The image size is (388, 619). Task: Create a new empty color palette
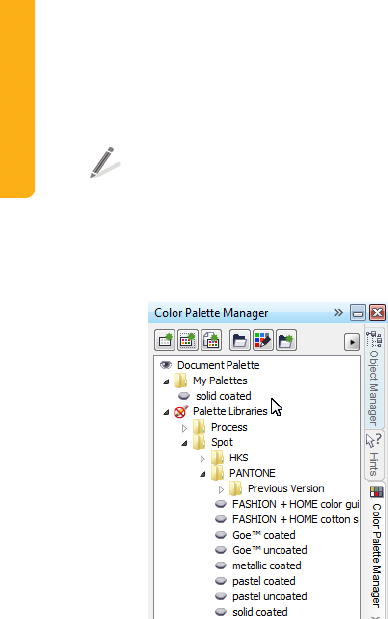point(164,340)
